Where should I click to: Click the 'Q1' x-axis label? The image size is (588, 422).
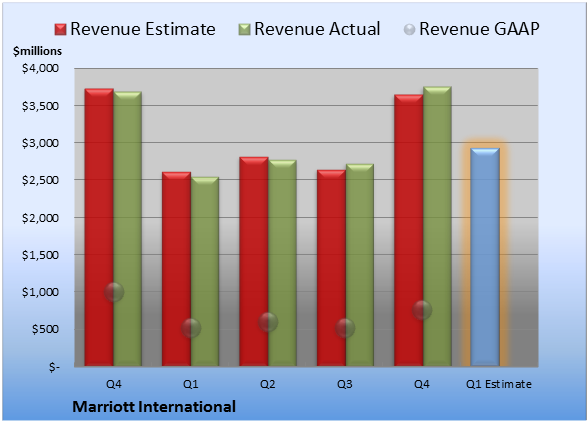click(x=190, y=384)
